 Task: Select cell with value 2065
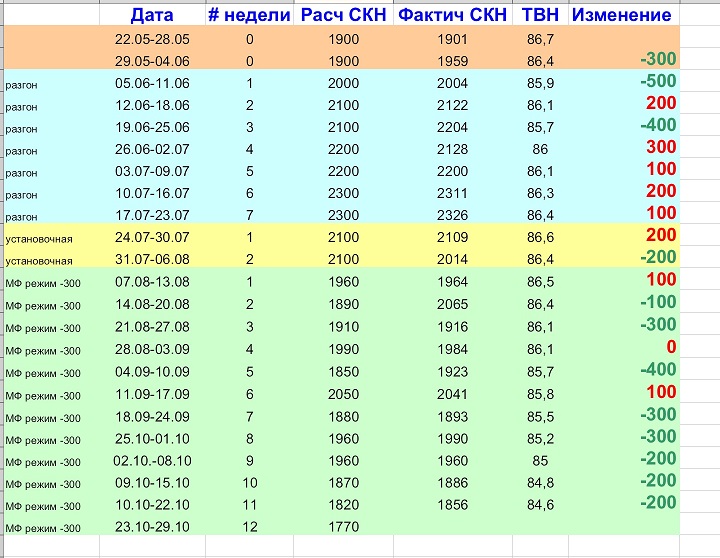coord(453,304)
